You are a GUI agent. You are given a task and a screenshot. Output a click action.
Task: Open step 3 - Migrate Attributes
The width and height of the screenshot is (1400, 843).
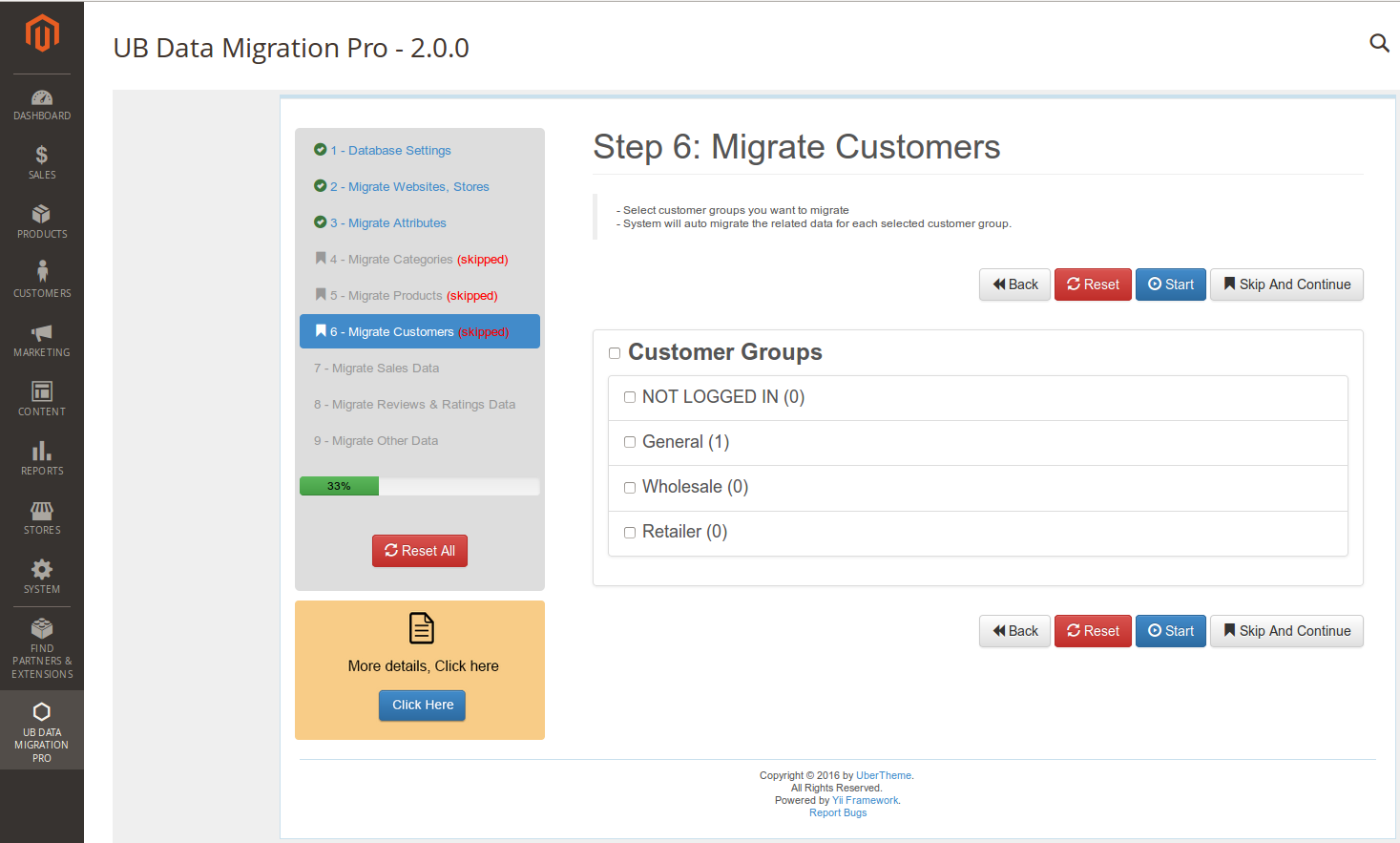pos(388,223)
